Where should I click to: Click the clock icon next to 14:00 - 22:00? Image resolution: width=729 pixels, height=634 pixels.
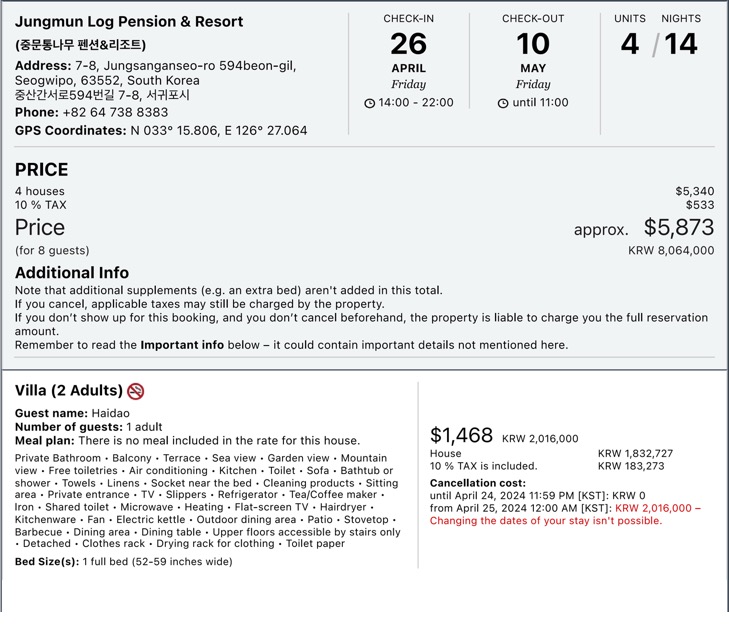(x=370, y=103)
